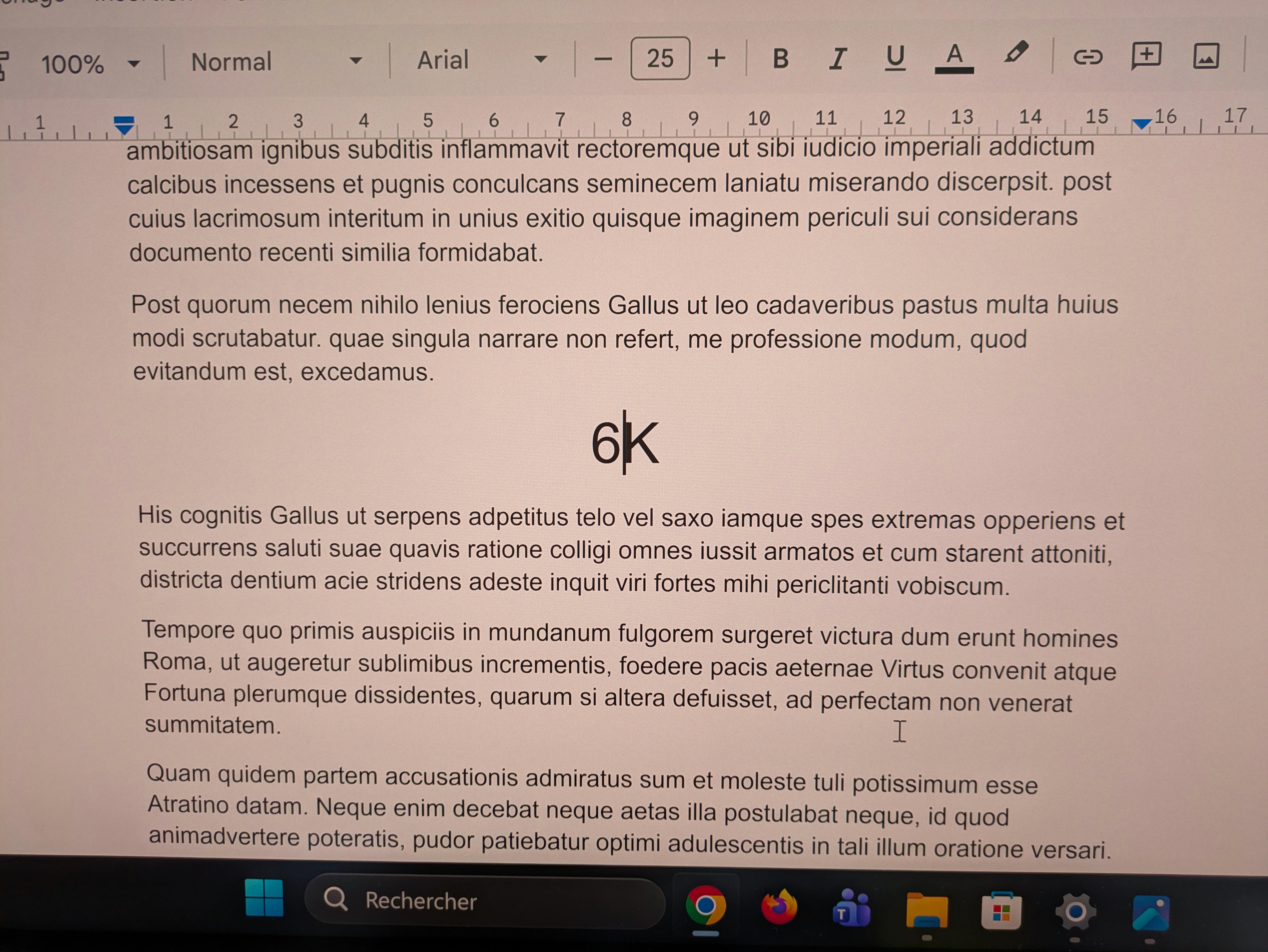Click the words "Quam quidem partem"

pyautogui.click(x=262, y=775)
